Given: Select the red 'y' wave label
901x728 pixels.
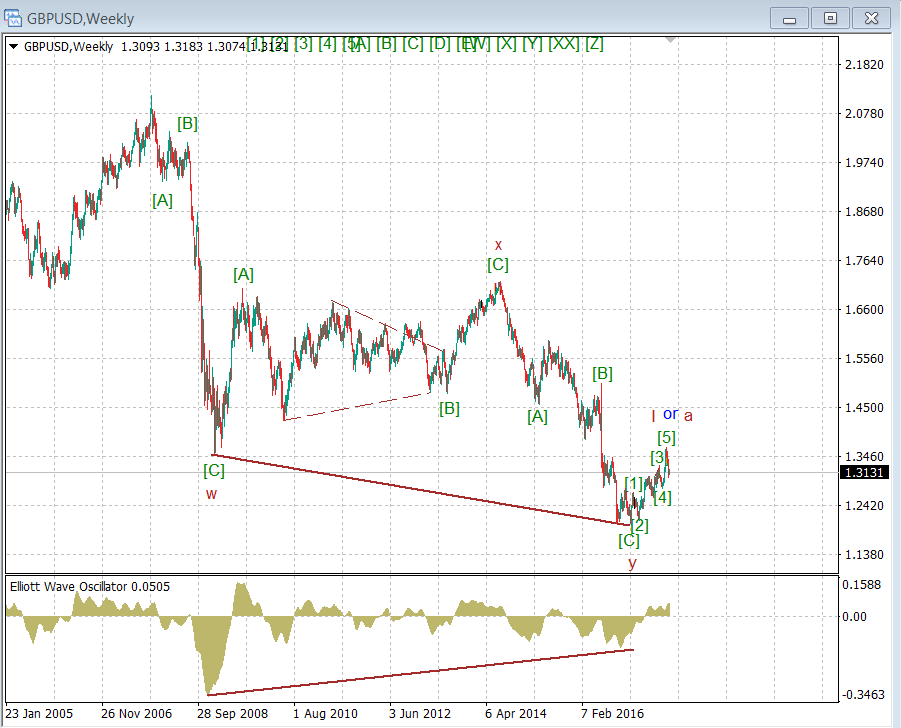Looking at the screenshot, I should click(x=632, y=563).
